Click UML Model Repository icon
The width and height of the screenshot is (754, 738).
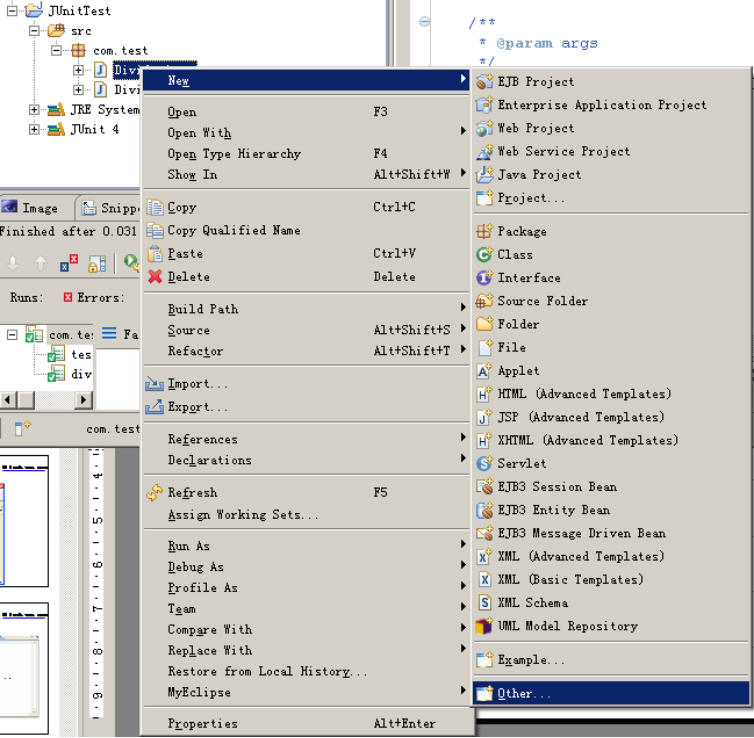coord(484,626)
